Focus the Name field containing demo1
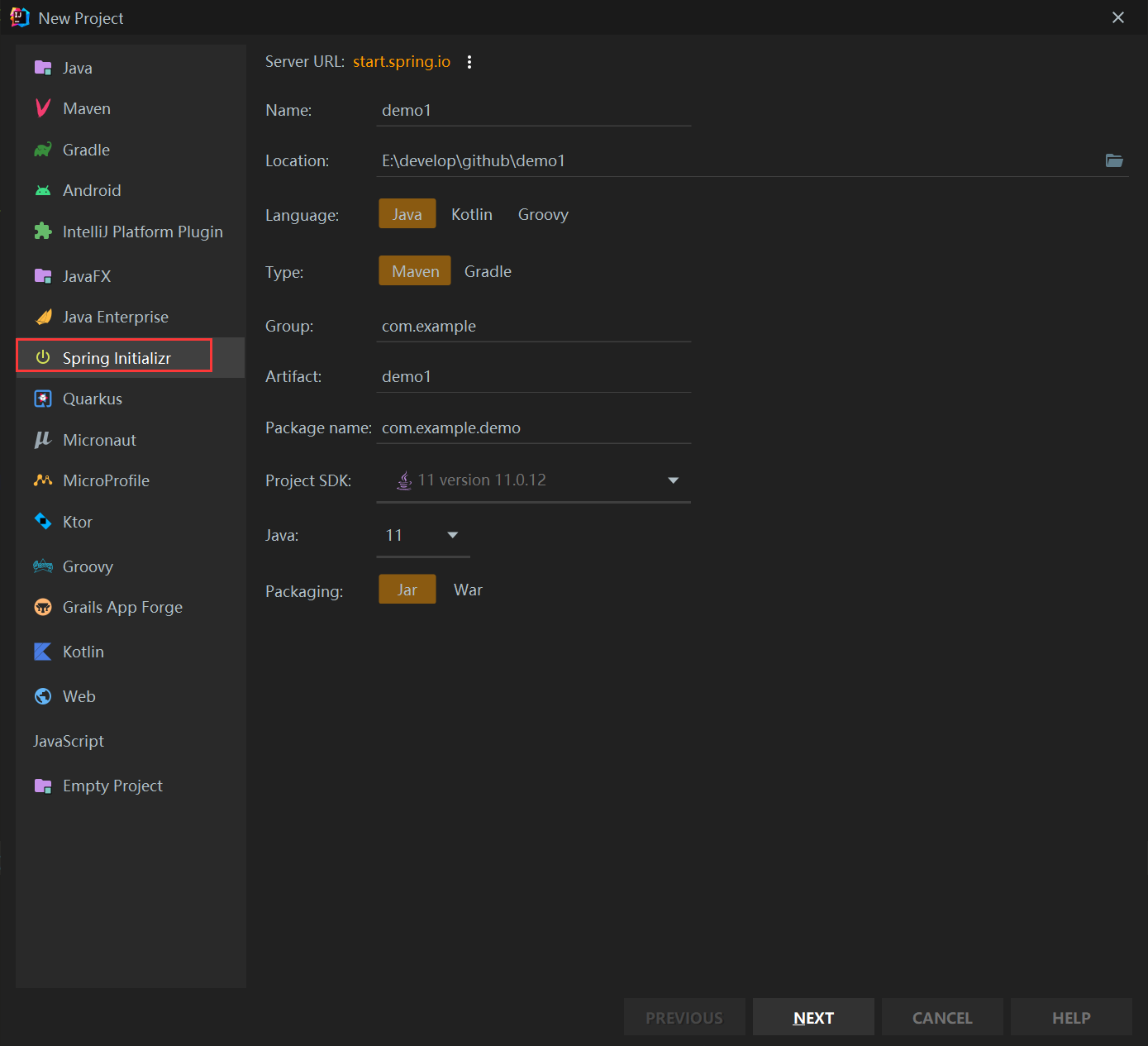Screen dimensions: 1148x1046 coord(534,110)
